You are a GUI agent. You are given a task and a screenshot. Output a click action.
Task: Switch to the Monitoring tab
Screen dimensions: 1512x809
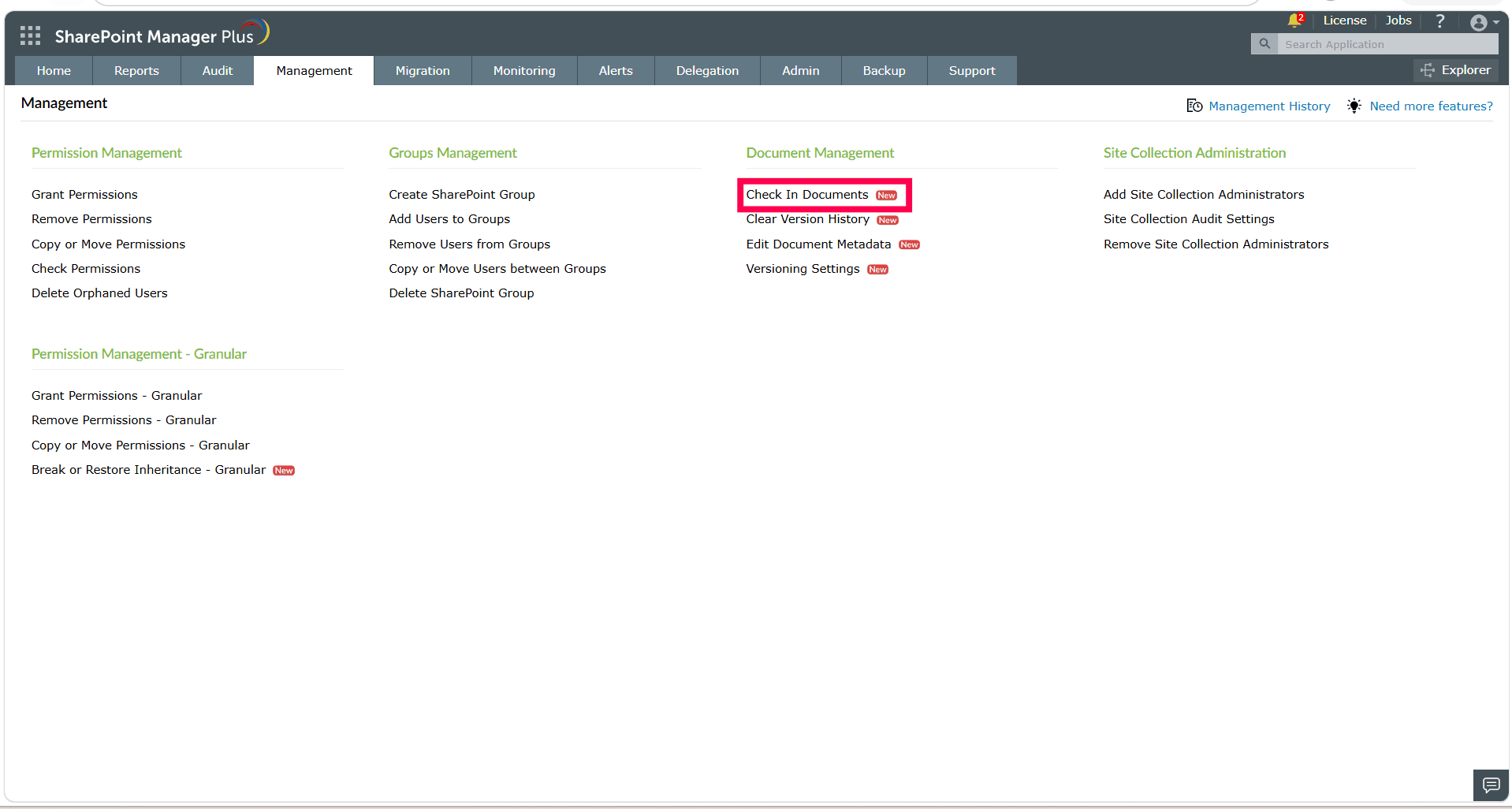point(524,71)
